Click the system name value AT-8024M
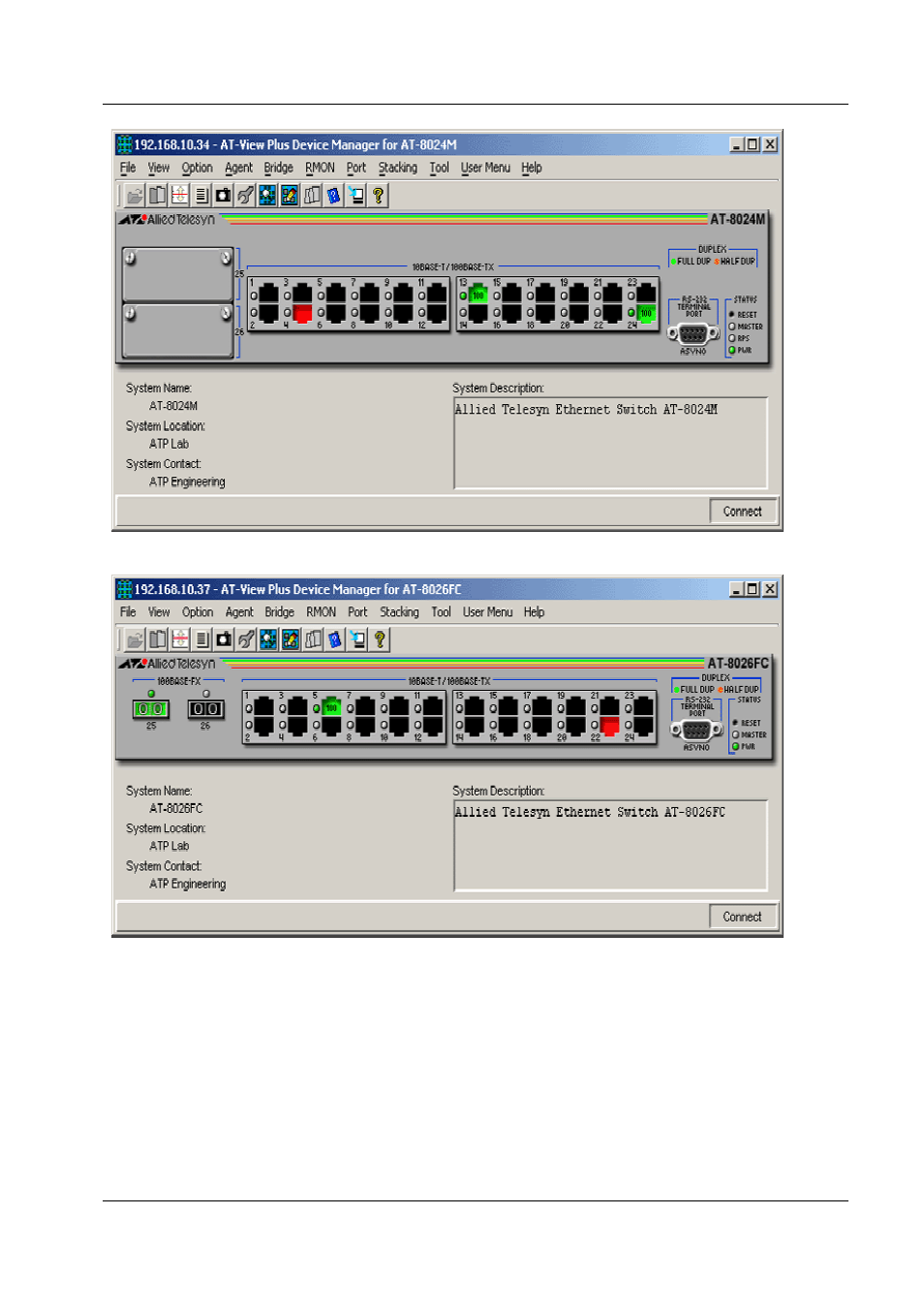The height and width of the screenshot is (1308, 924). tap(173, 406)
